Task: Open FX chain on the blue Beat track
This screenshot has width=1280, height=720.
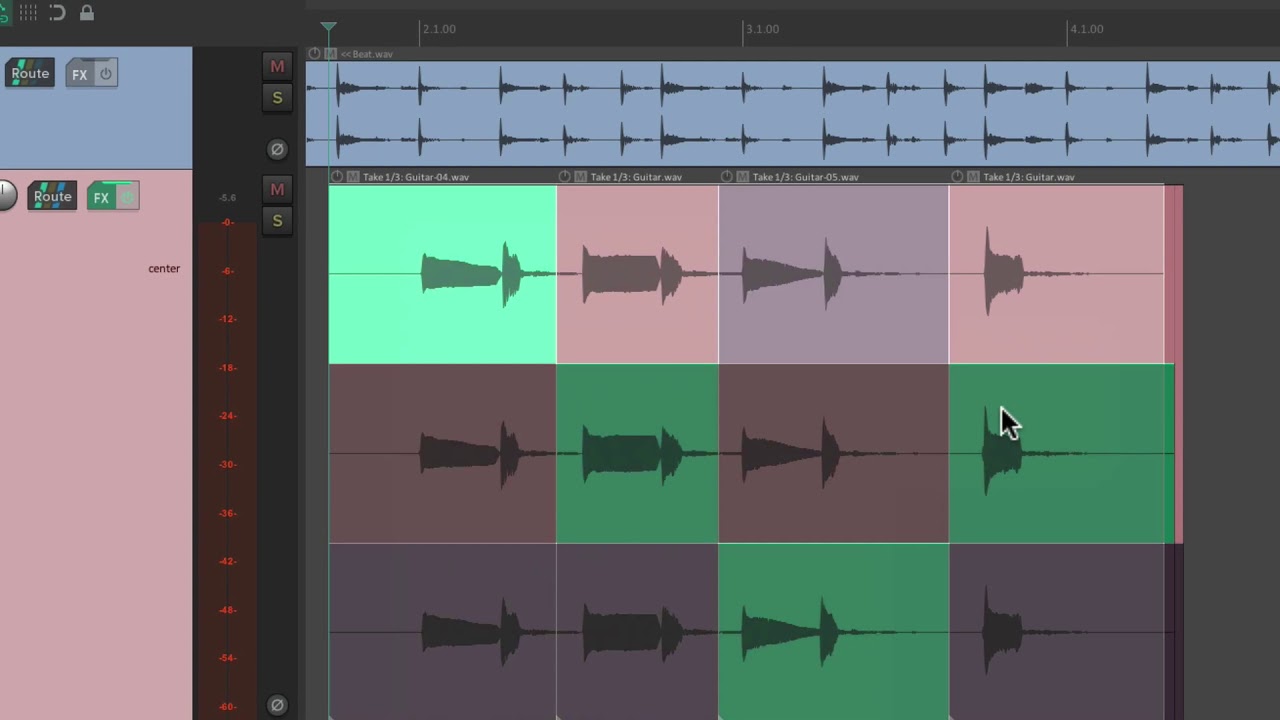Action: 80,74
